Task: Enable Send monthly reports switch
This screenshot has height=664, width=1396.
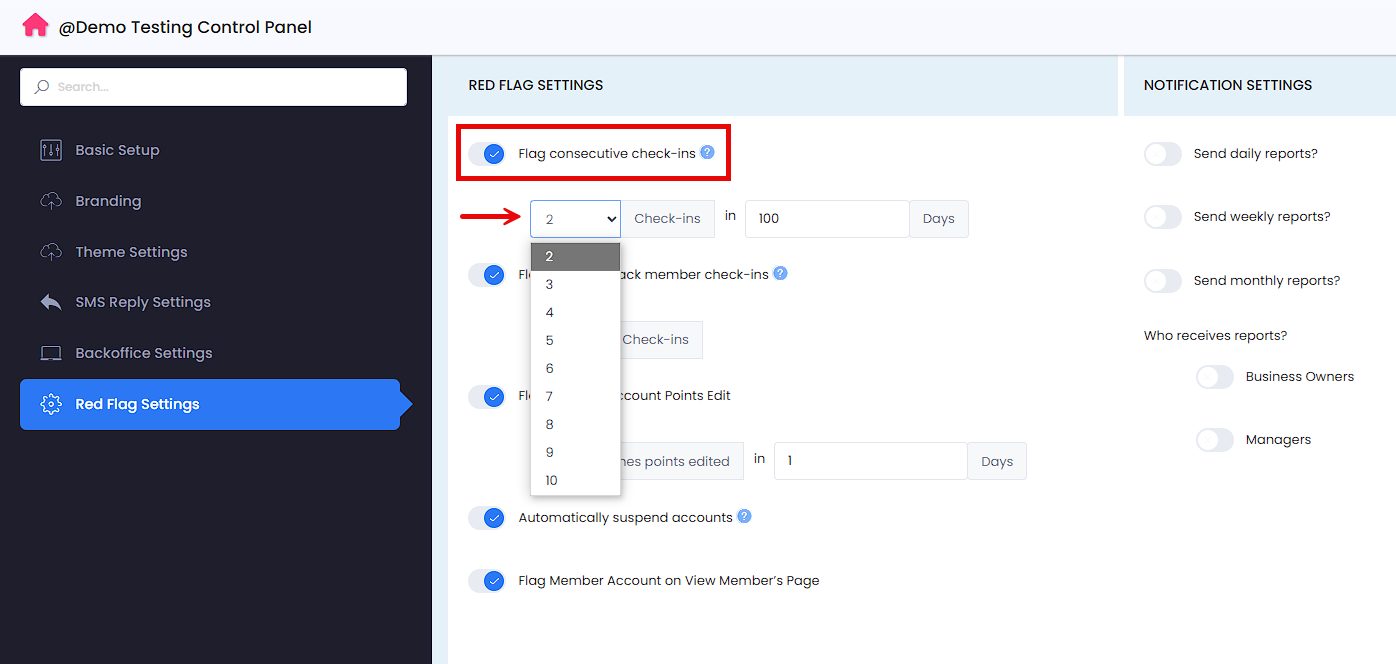Action: 1163,281
